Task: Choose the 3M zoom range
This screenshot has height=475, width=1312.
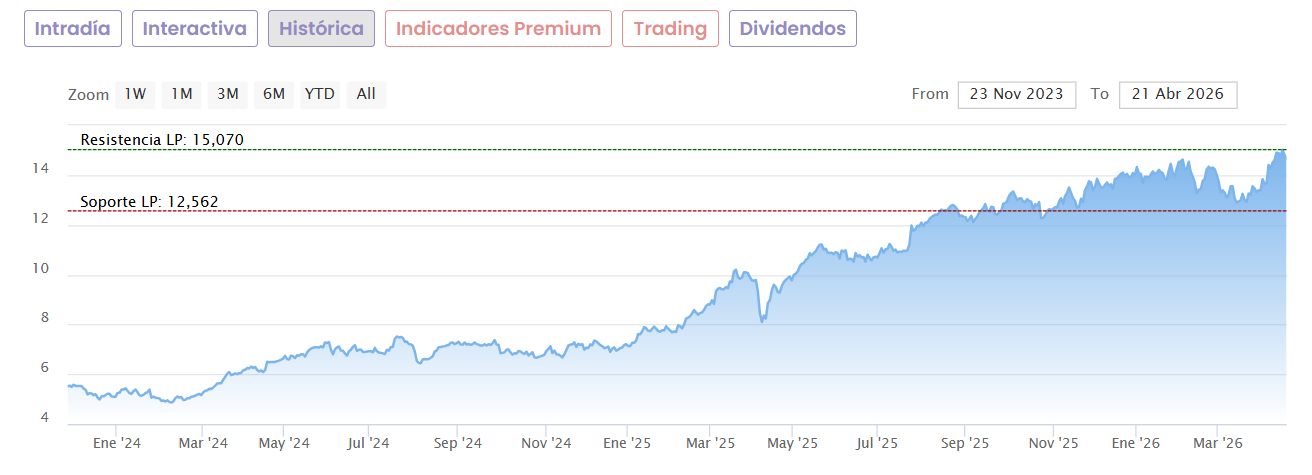Action: [x=227, y=94]
